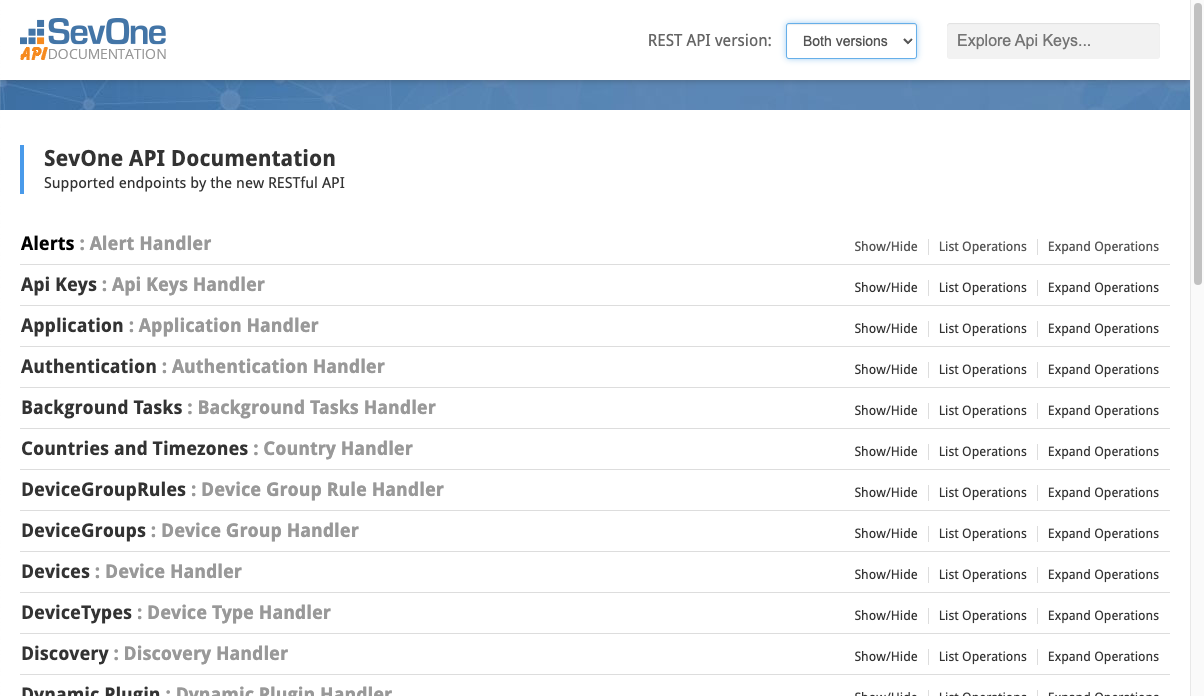Viewport: 1204px width, 696px height.
Task: Open the Authentication endpoint heading
Action: [89, 366]
